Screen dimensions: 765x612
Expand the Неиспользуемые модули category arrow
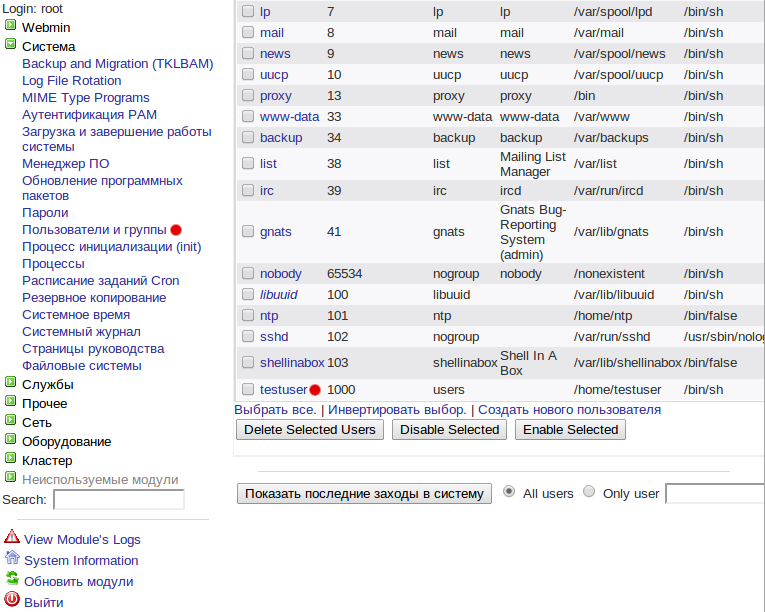coord(10,477)
